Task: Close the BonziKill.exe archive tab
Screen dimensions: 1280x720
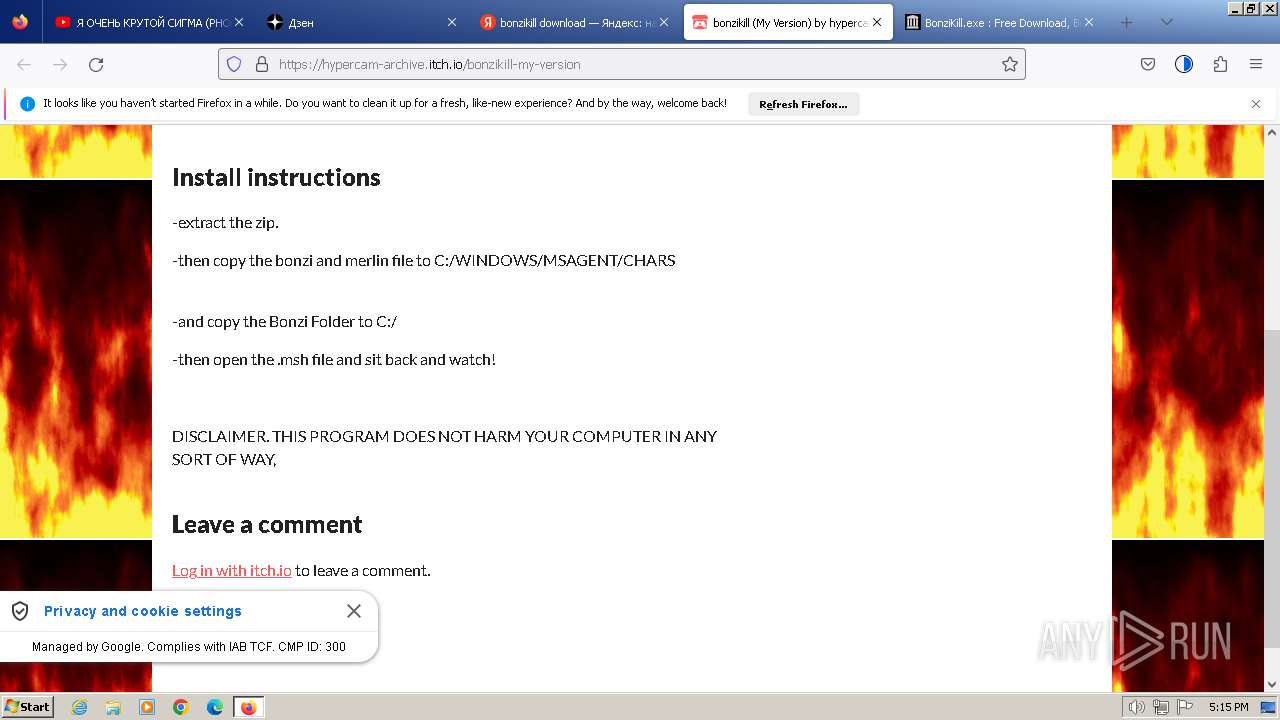Action: 1089,22
